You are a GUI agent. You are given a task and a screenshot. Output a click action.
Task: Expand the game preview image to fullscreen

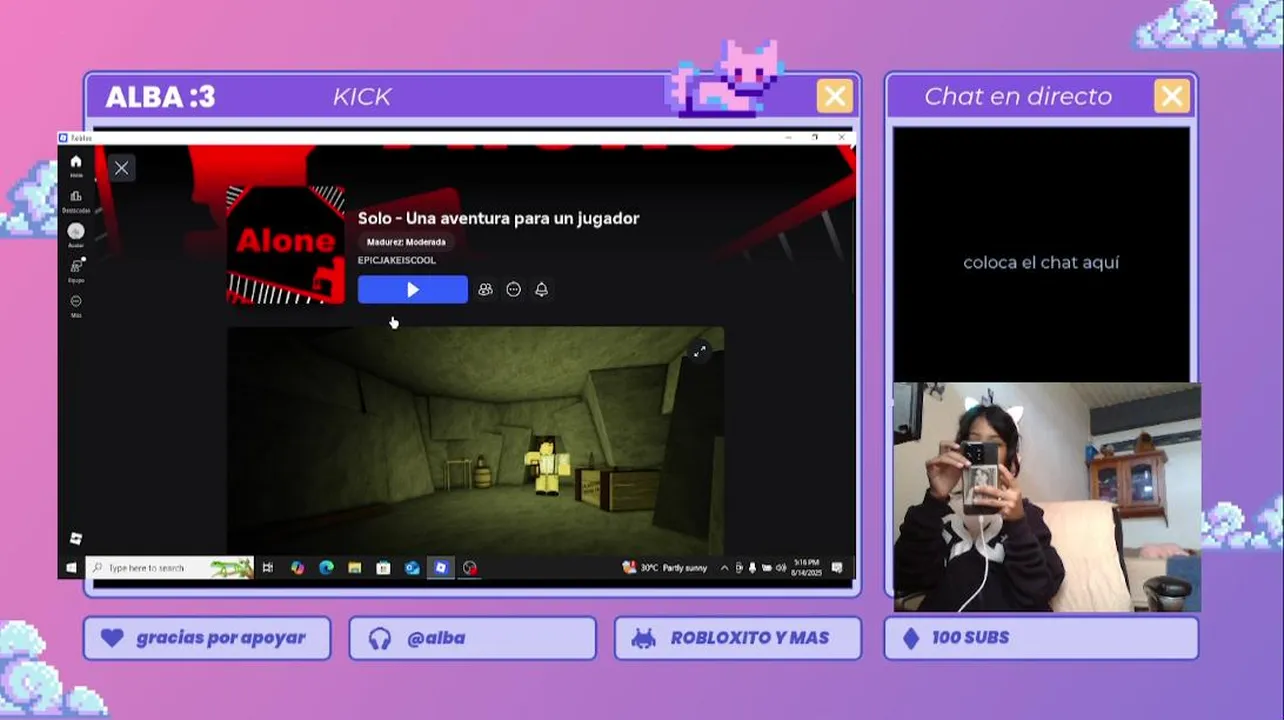point(700,350)
